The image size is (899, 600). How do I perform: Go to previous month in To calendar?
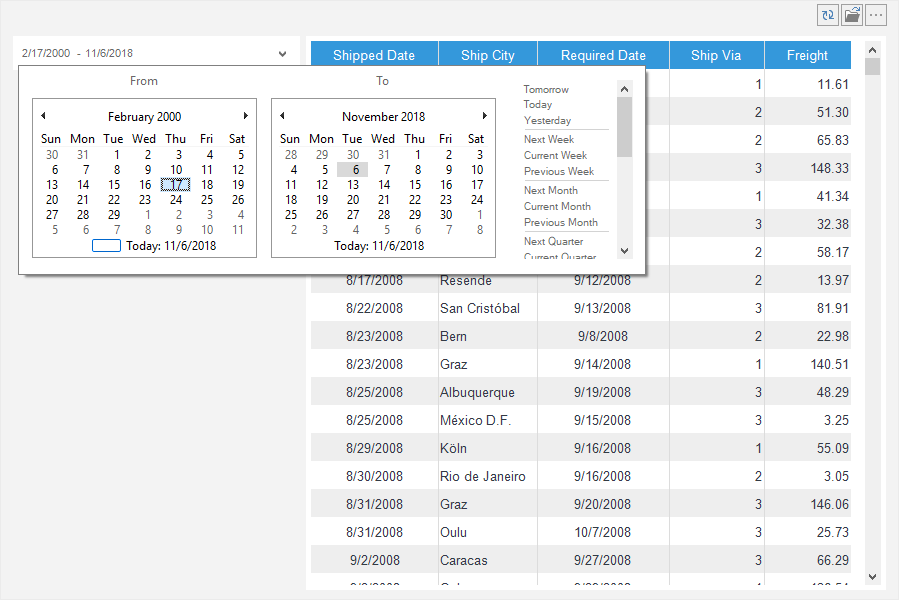pos(282,116)
